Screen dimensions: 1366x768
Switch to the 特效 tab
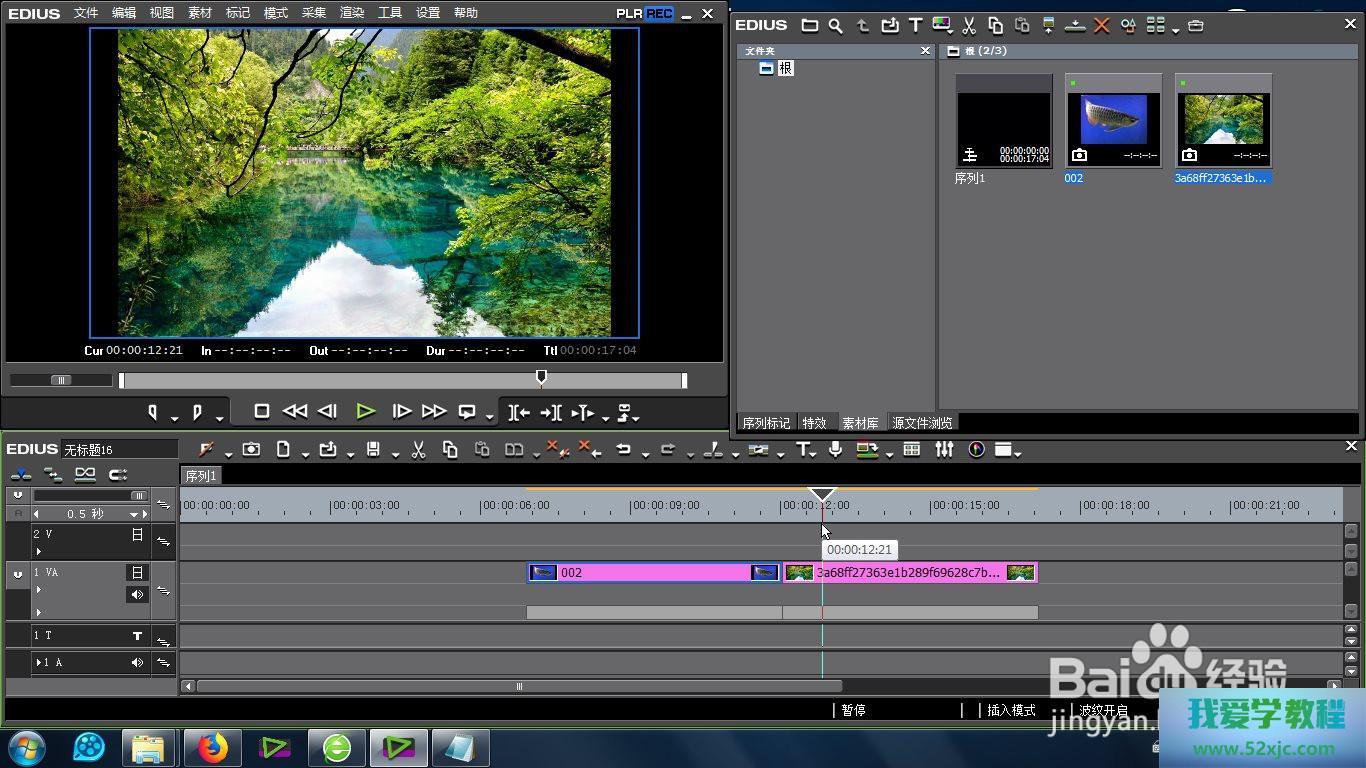click(814, 423)
